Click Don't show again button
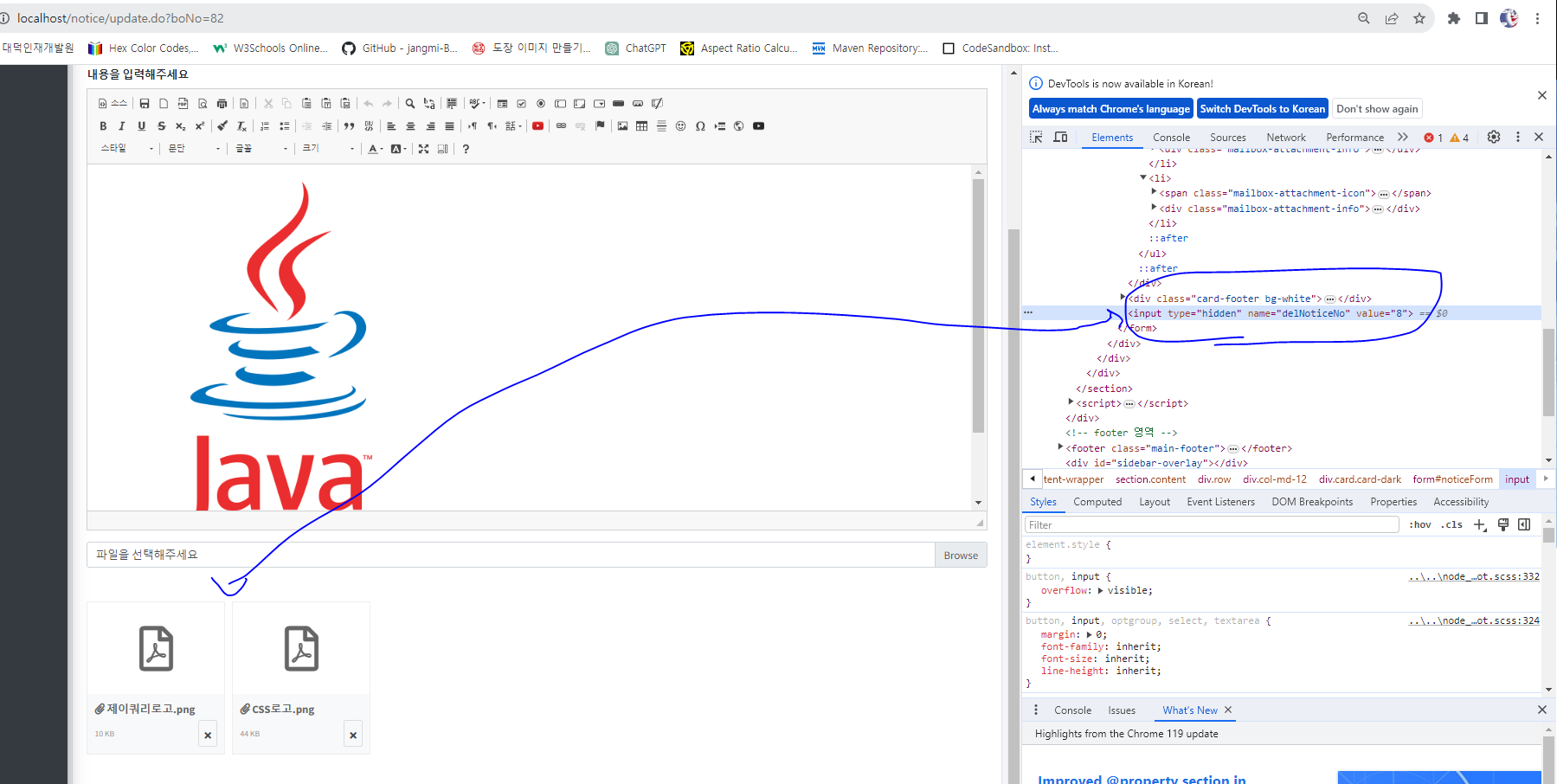The image size is (1557, 784). coord(1377,109)
